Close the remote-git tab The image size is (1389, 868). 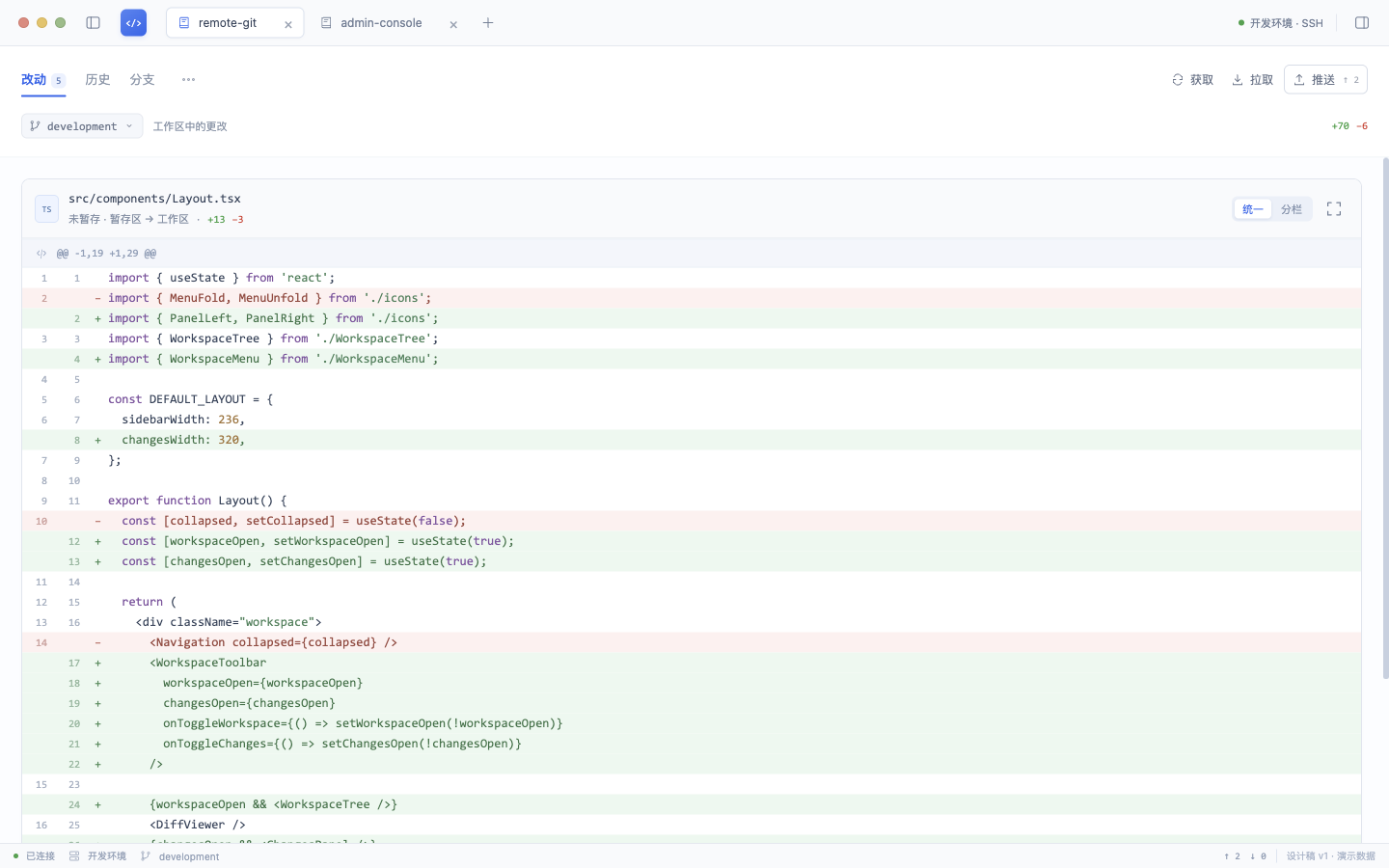[287, 24]
